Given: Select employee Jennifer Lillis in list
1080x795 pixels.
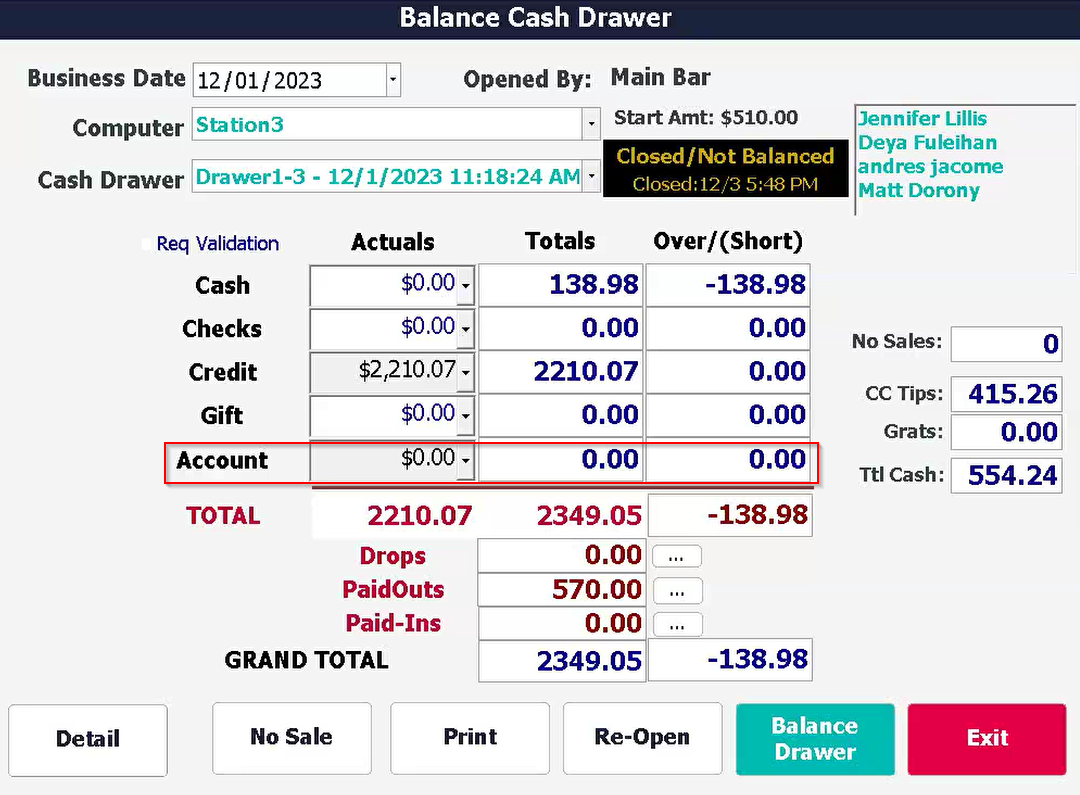Looking at the screenshot, I should pos(922,118).
